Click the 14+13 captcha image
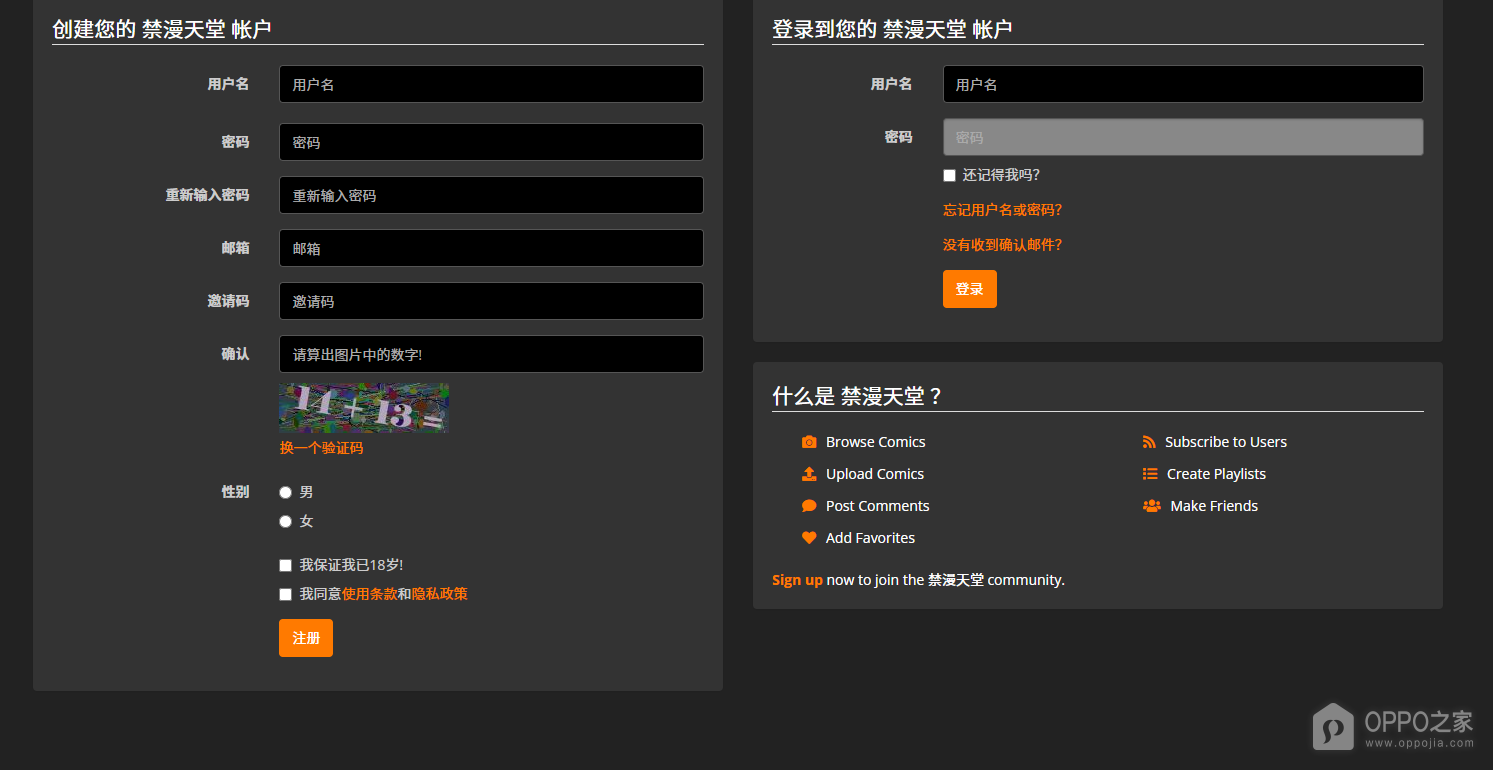The height and width of the screenshot is (770, 1493). [x=364, y=408]
